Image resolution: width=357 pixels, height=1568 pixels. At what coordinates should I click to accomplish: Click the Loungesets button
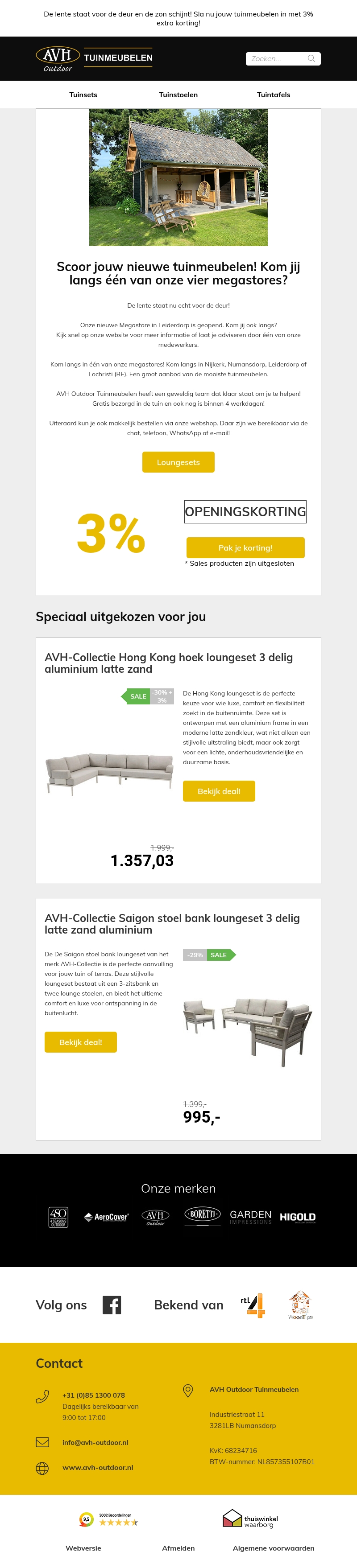[x=178, y=462]
